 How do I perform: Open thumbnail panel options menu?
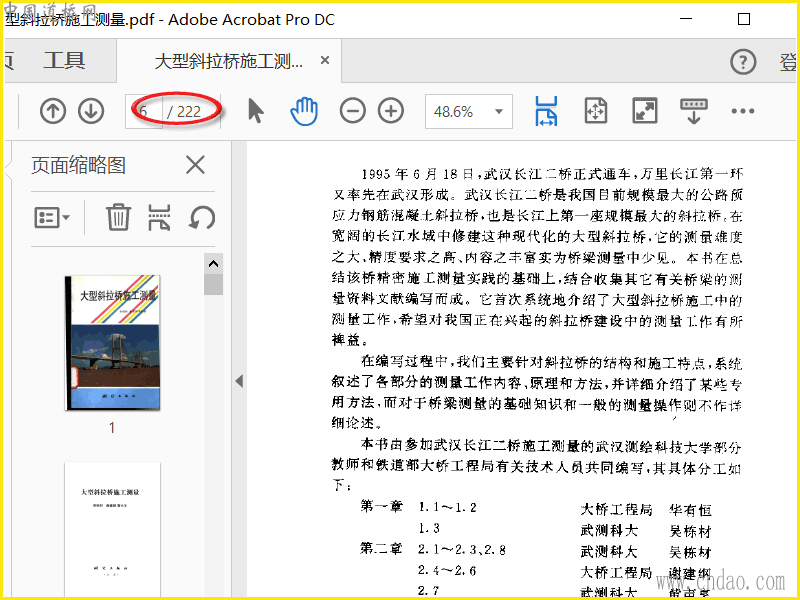[x=52, y=218]
